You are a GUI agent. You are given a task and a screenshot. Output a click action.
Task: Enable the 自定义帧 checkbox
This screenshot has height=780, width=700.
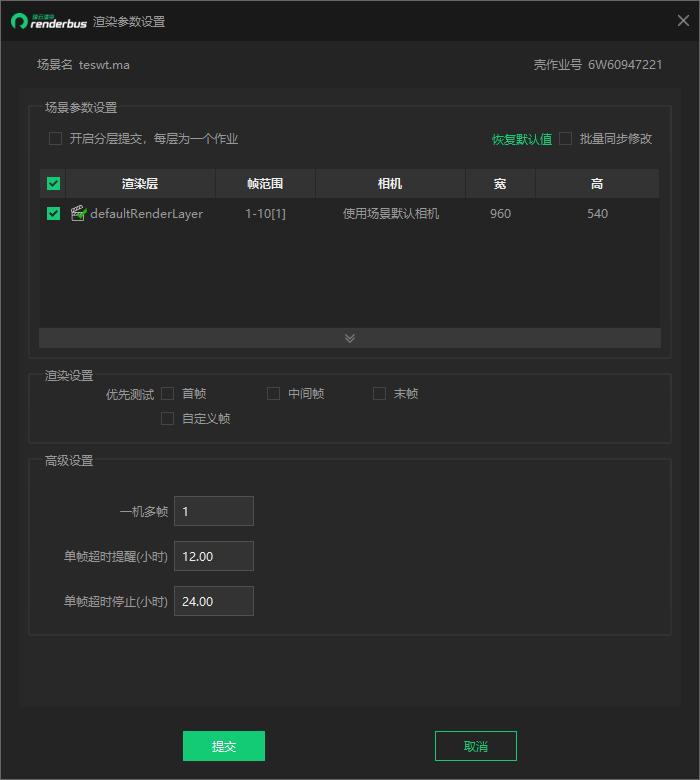(x=168, y=418)
